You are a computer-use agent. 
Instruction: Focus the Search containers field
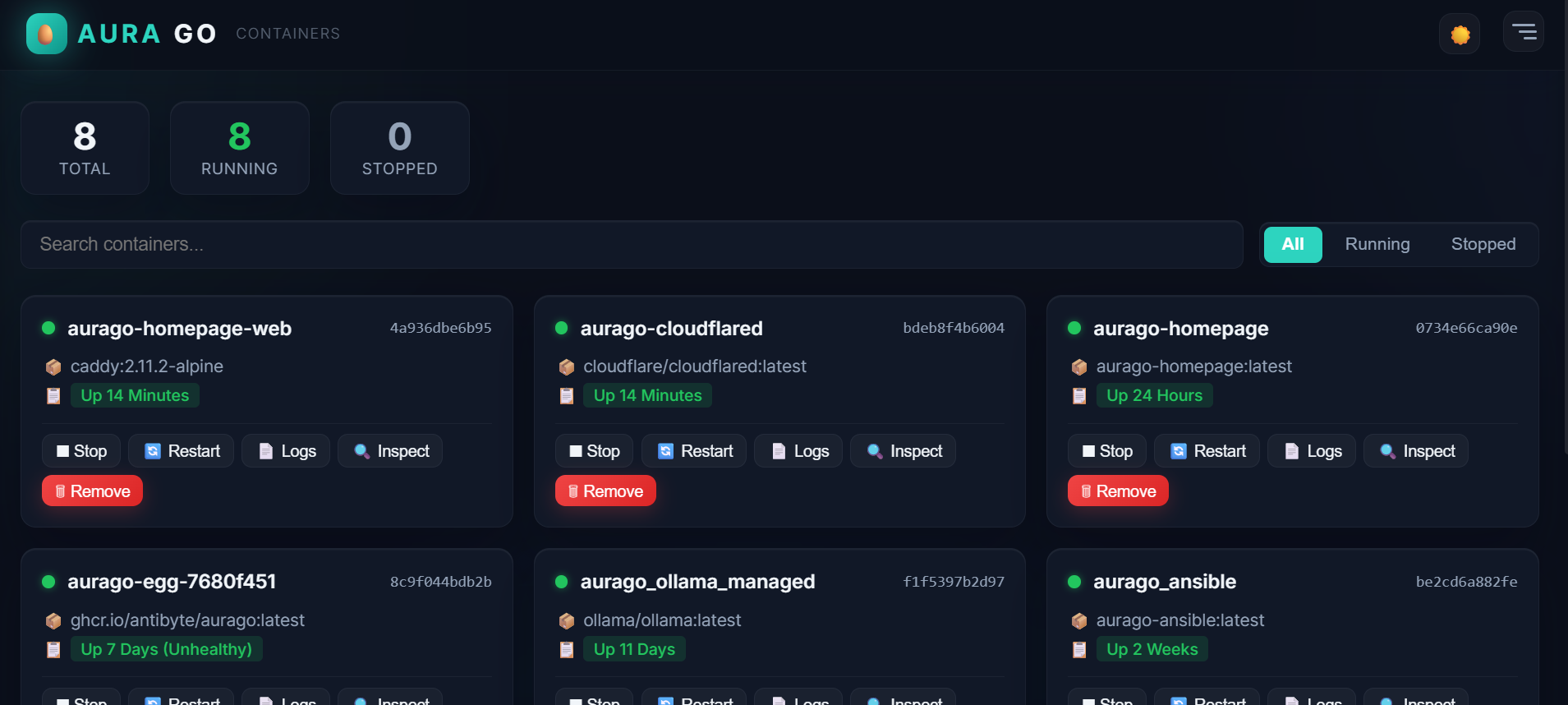coord(632,244)
